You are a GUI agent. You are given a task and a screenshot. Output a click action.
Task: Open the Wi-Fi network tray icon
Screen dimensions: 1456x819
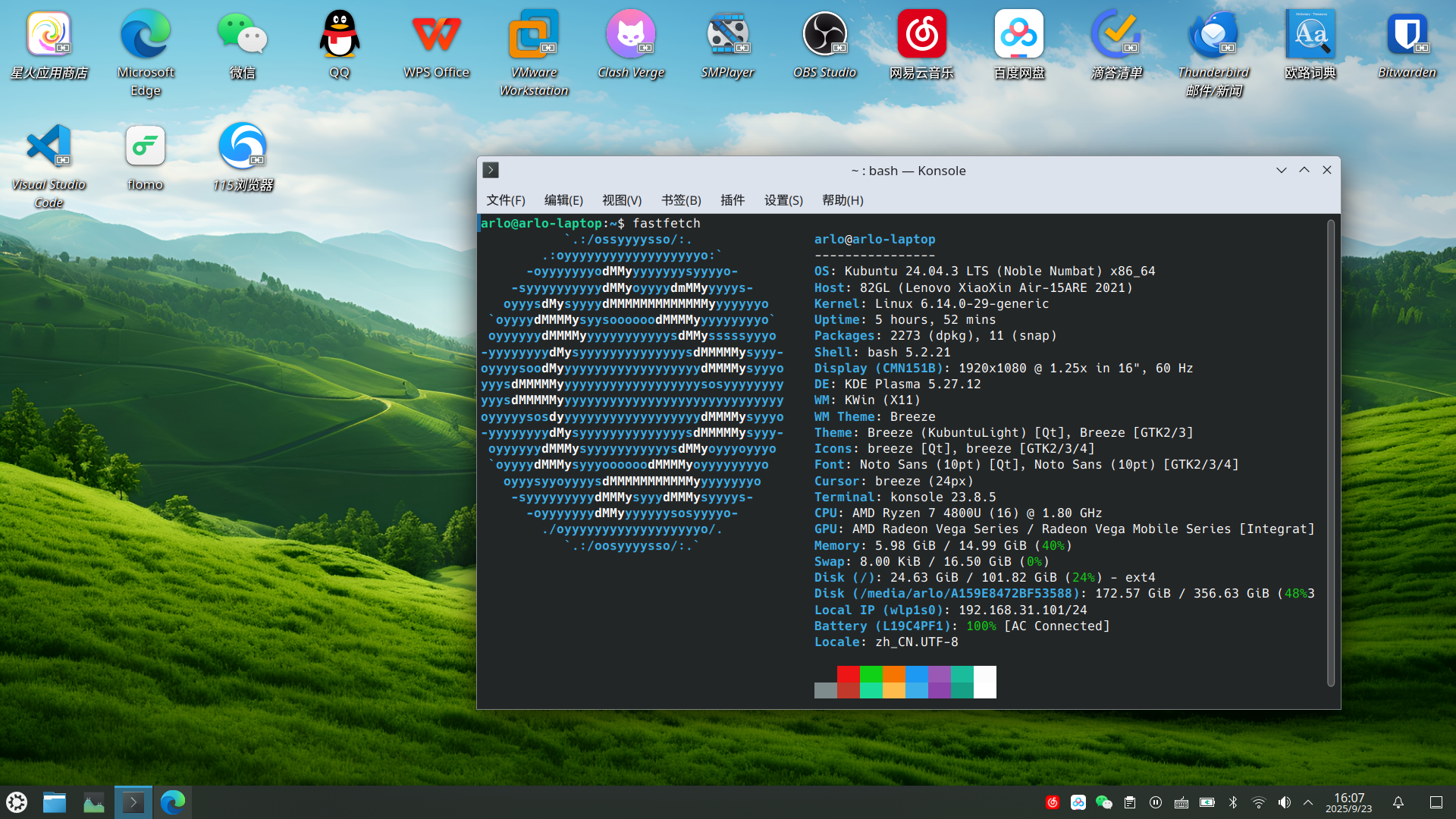[x=1259, y=802]
